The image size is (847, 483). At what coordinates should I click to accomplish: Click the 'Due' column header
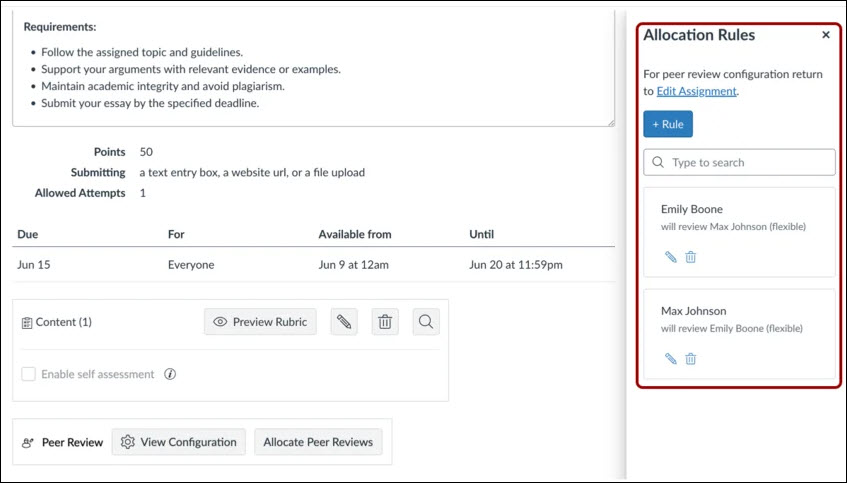click(x=28, y=234)
